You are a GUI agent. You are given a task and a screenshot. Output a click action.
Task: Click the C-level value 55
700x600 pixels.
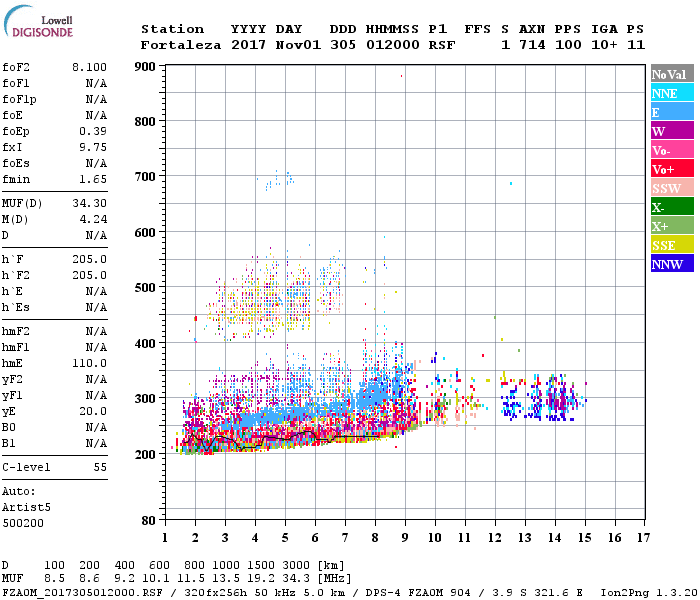pos(100,467)
